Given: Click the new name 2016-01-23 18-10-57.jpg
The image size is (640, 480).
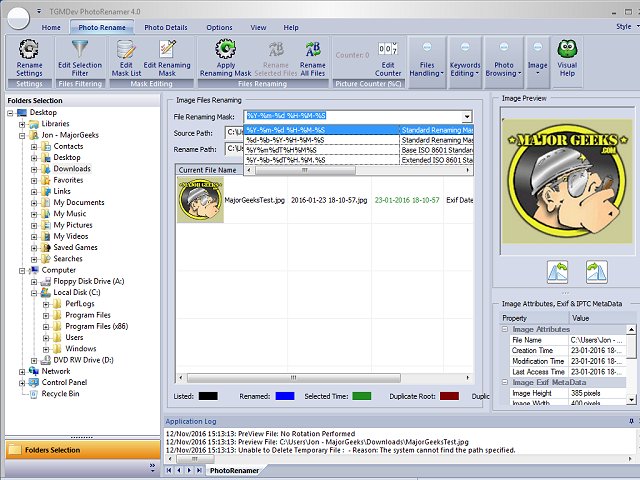Looking at the screenshot, I should click(x=329, y=200).
